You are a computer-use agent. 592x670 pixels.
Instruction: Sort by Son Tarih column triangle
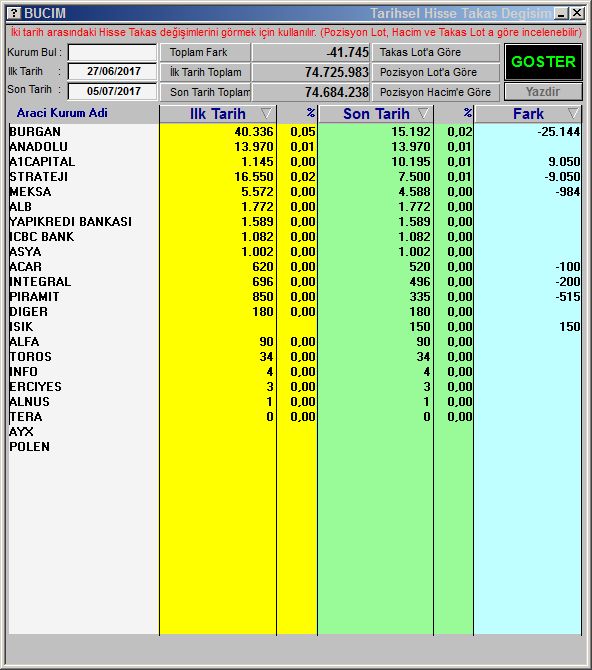(423, 114)
